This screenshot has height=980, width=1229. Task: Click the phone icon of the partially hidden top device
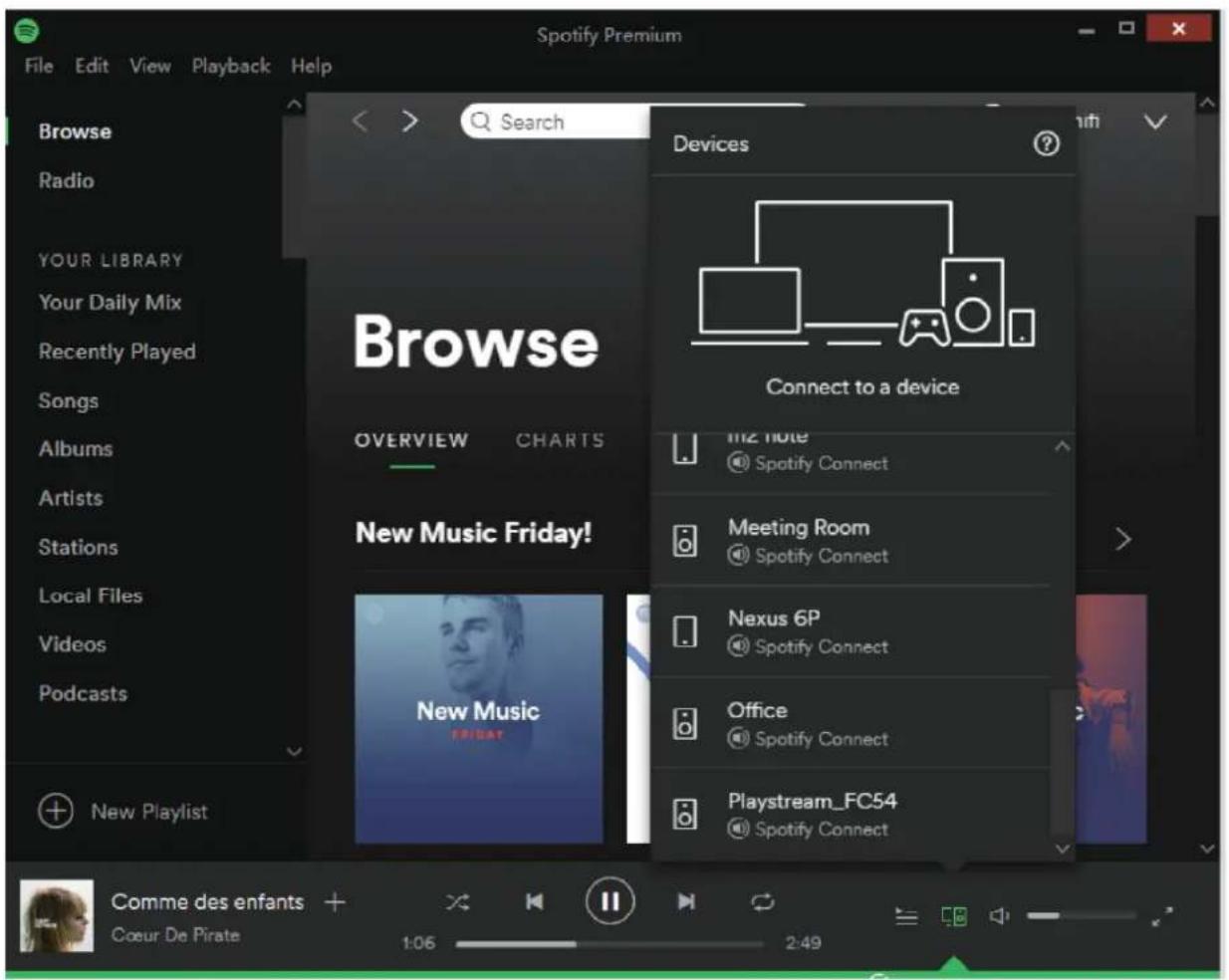(x=685, y=449)
